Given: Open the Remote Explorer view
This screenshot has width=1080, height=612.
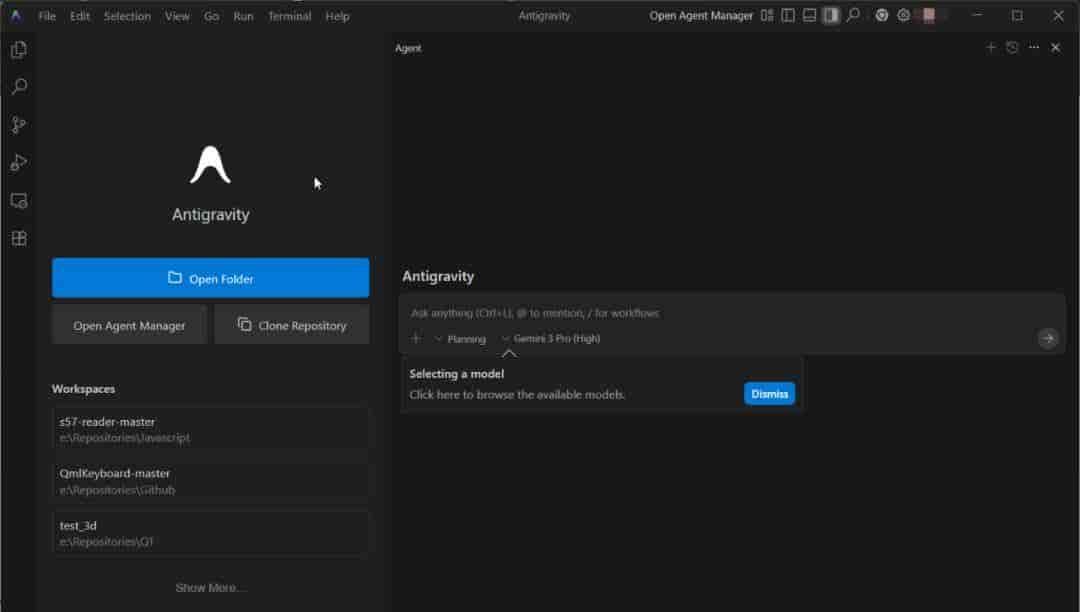Looking at the screenshot, I should pyautogui.click(x=19, y=200).
